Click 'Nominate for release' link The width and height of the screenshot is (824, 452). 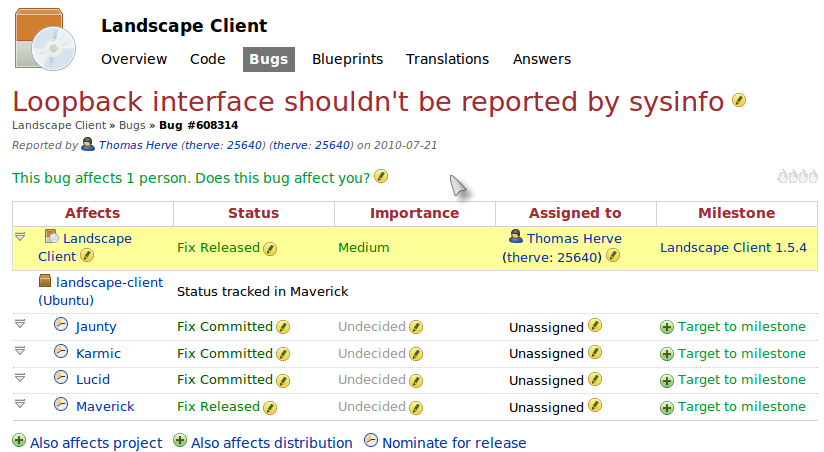(453, 443)
